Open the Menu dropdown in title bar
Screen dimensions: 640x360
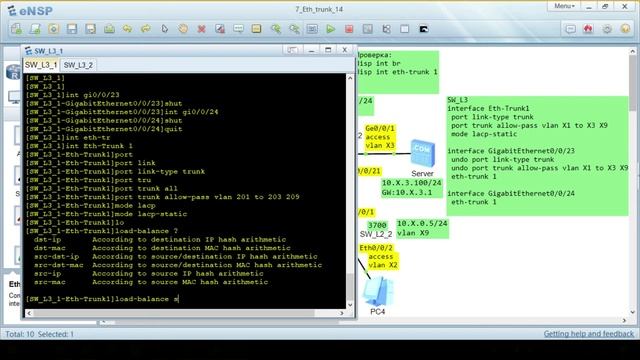coord(564,6)
